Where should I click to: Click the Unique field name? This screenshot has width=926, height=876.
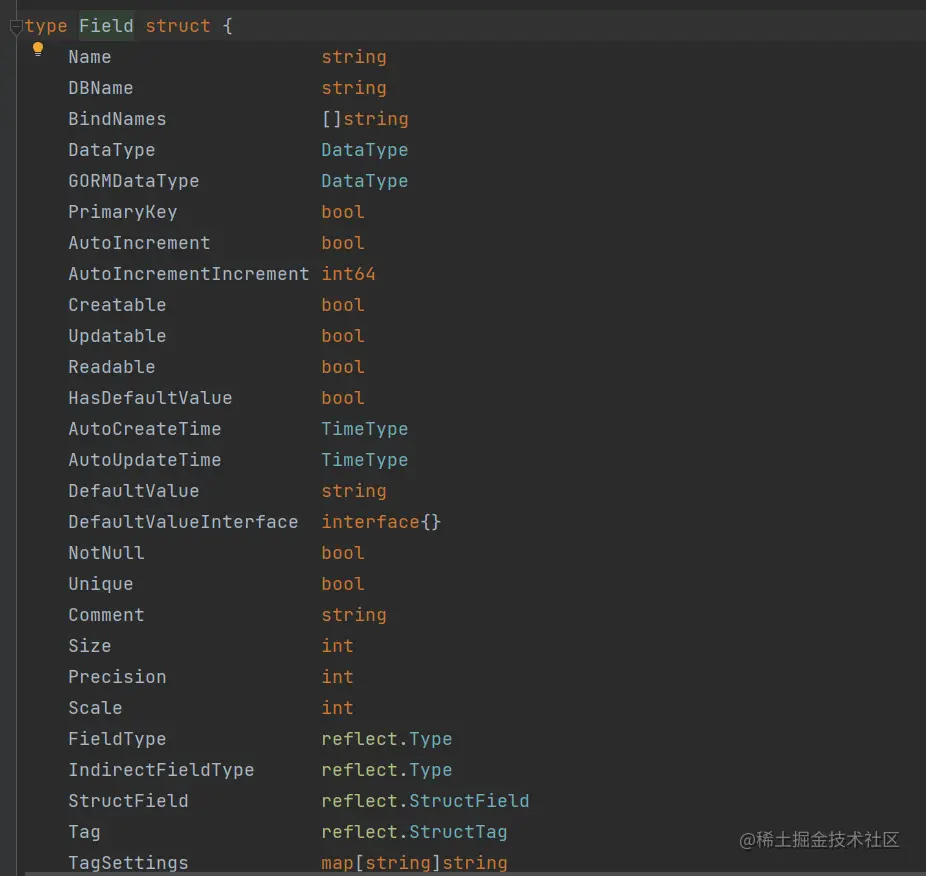click(101, 584)
